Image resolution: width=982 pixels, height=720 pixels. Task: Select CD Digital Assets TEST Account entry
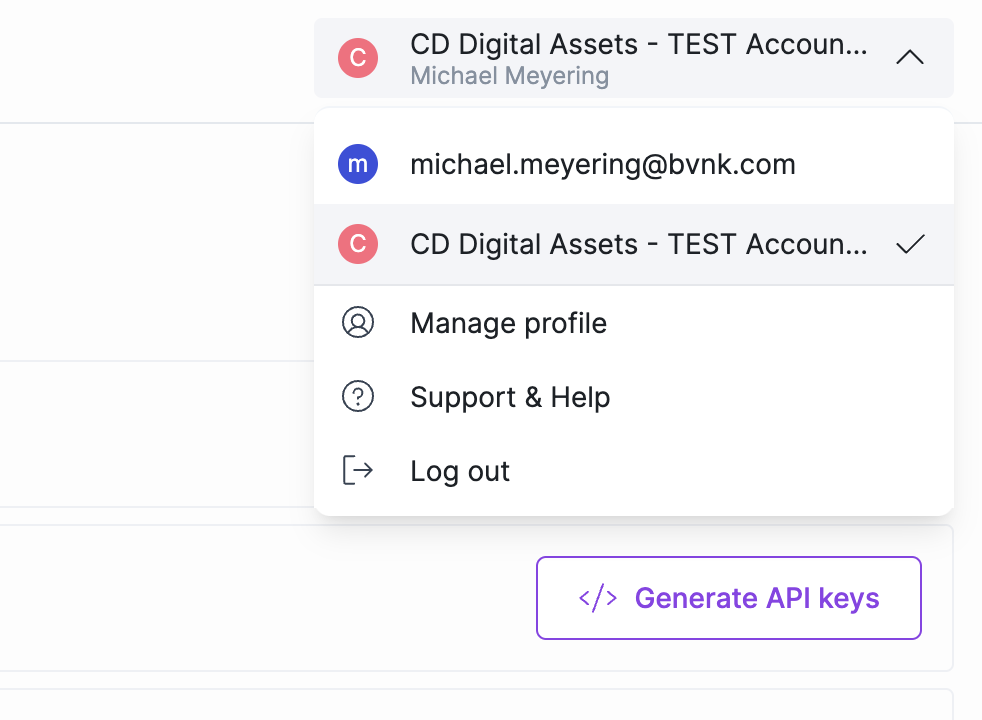(633, 244)
